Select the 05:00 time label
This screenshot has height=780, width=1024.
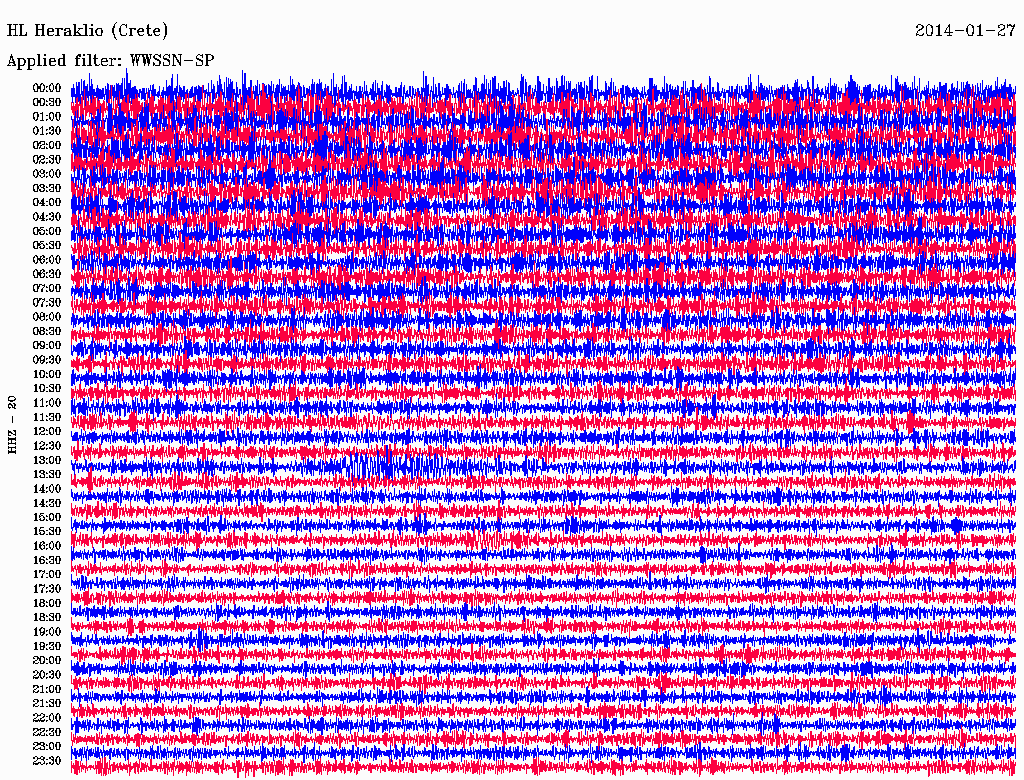pos(47,231)
